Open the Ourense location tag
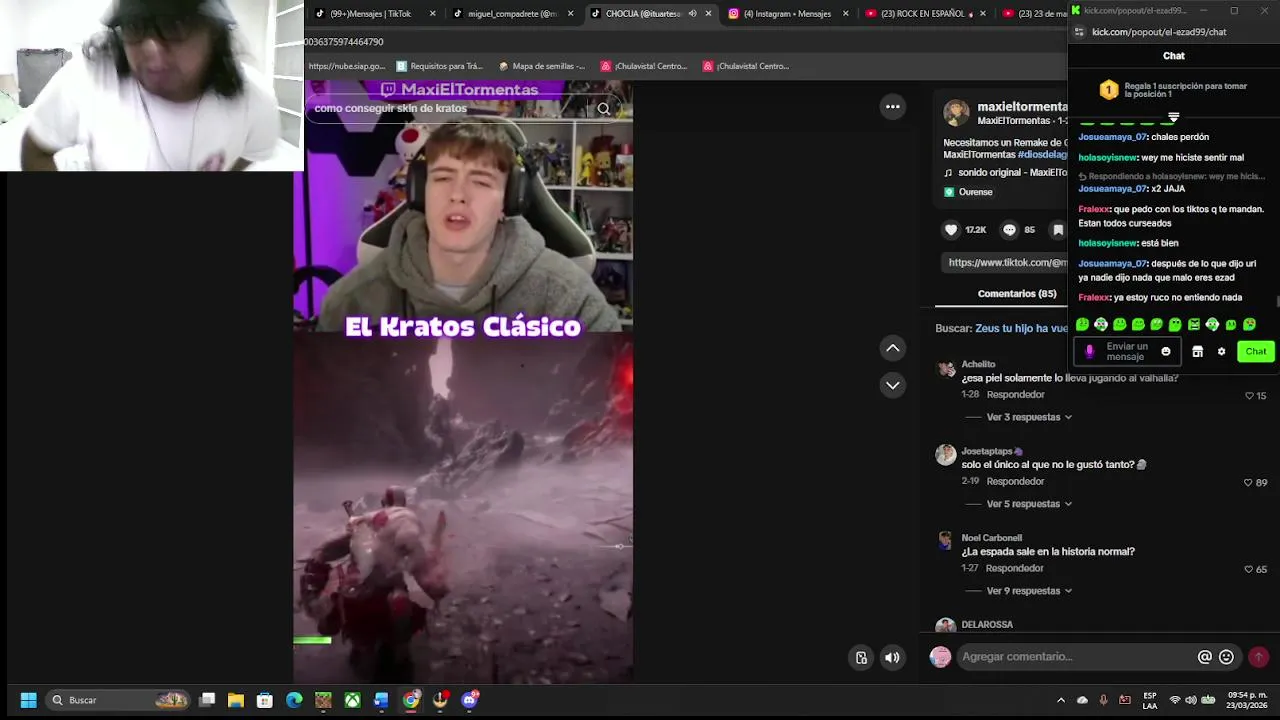1280x720 pixels. [968, 192]
